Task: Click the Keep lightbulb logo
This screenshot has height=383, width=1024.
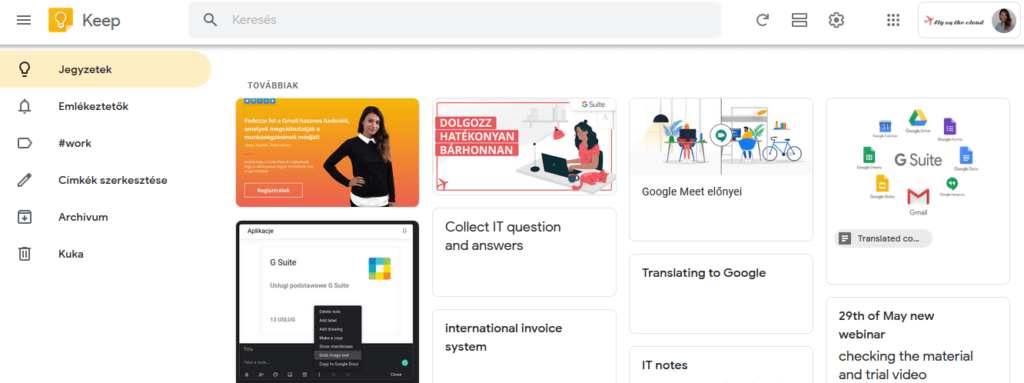Action: 61,20
